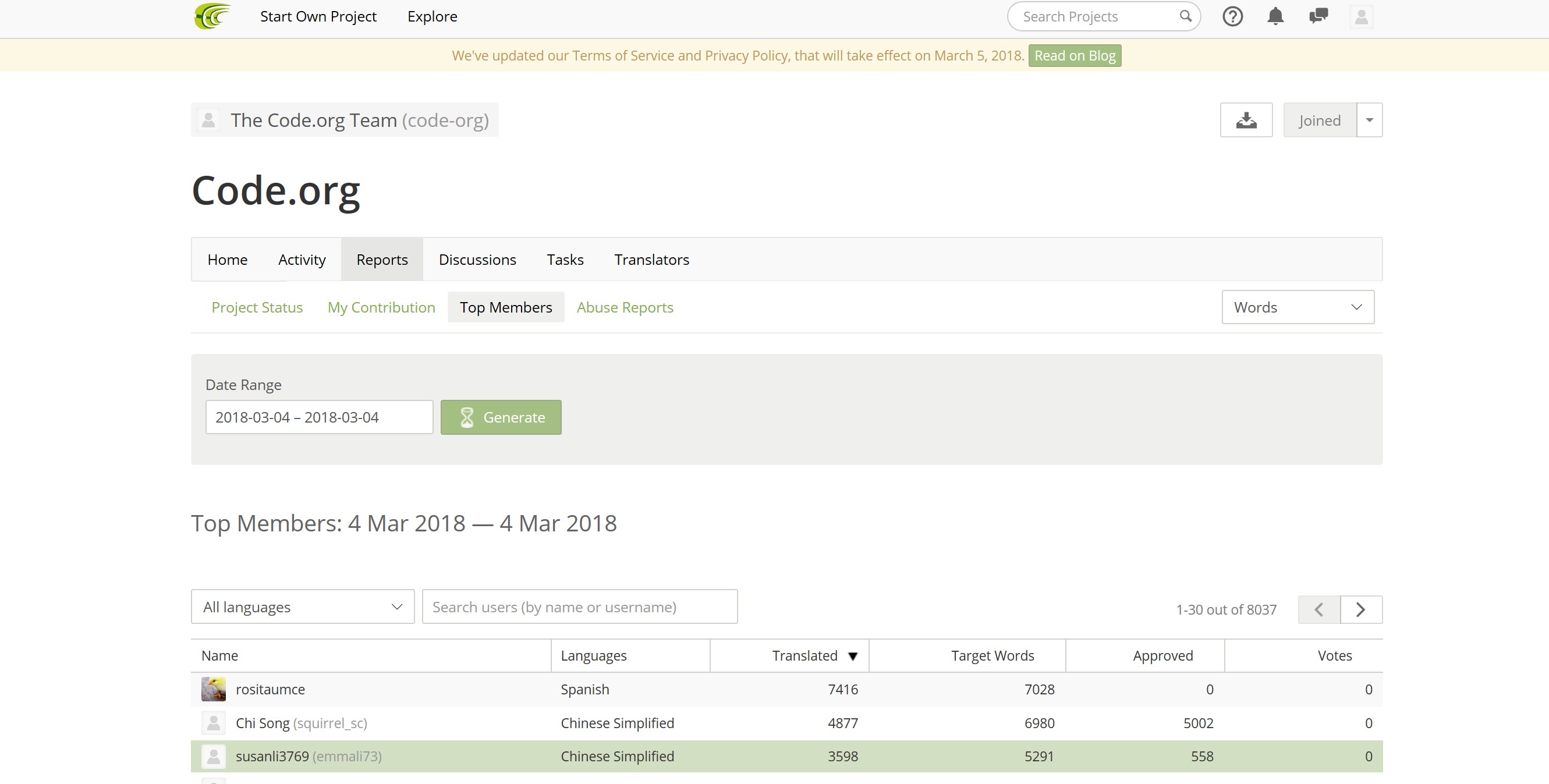This screenshot has height=784, width=1549.
Task: Click the search magnifier icon
Action: pos(1185,16)
